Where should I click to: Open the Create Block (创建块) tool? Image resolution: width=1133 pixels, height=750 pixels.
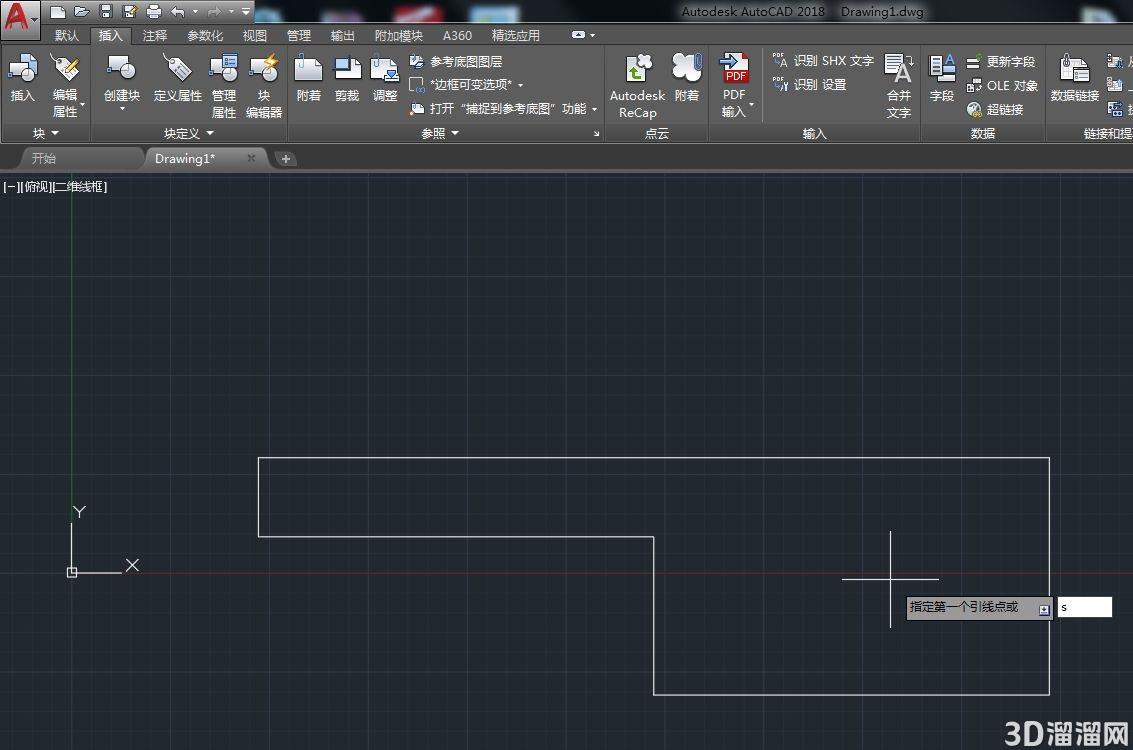(x=121, y=77)
